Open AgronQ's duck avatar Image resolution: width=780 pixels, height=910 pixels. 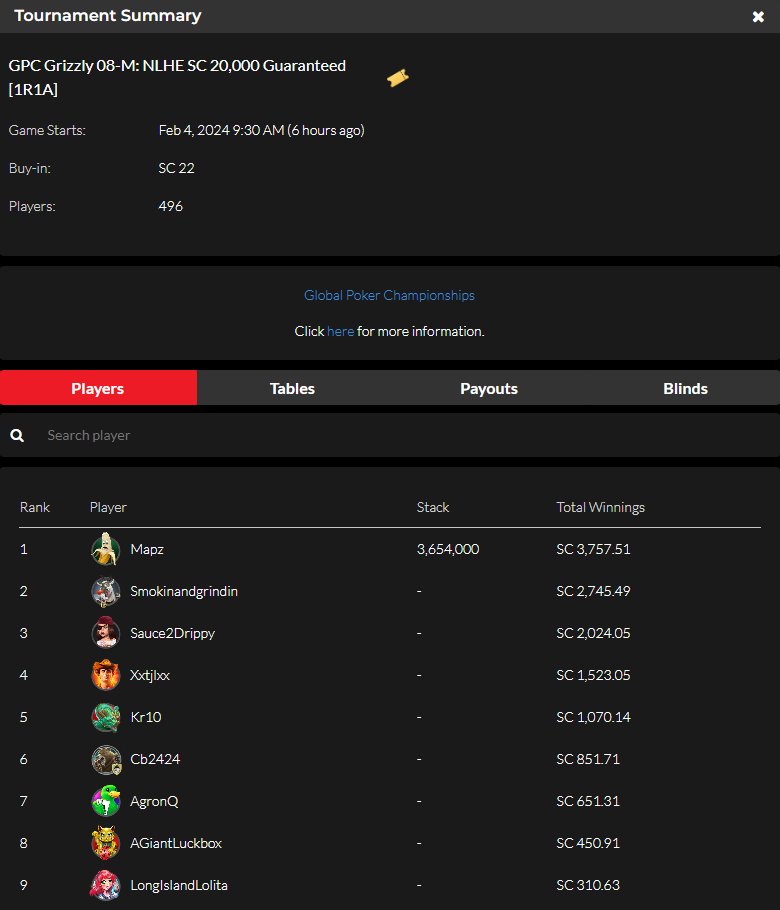click(x=106, y=801)
